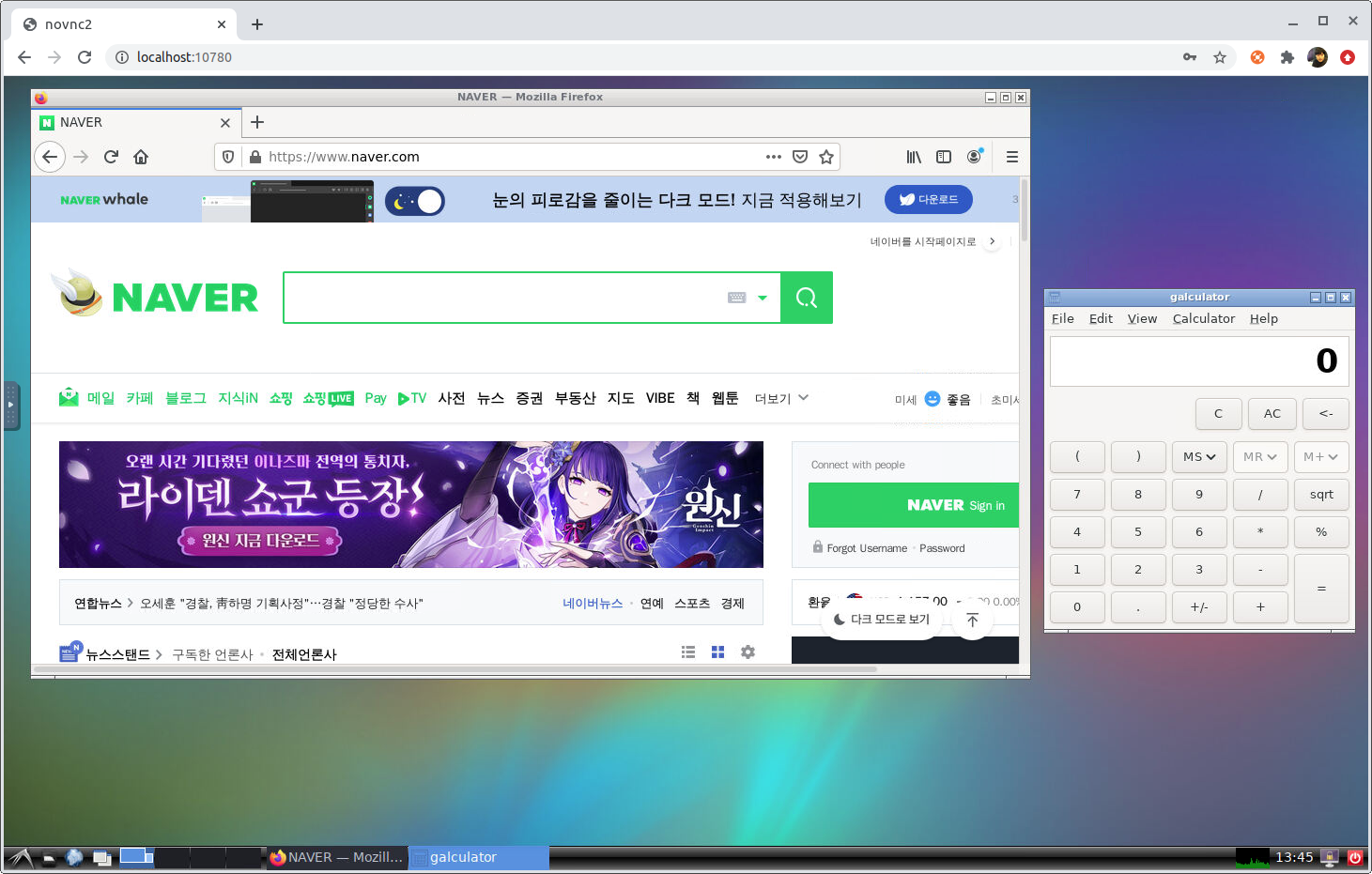Show Firefox sidebars icon
Screen dimensions: 1372x874
pyautogui.click(x=944, y=157)
